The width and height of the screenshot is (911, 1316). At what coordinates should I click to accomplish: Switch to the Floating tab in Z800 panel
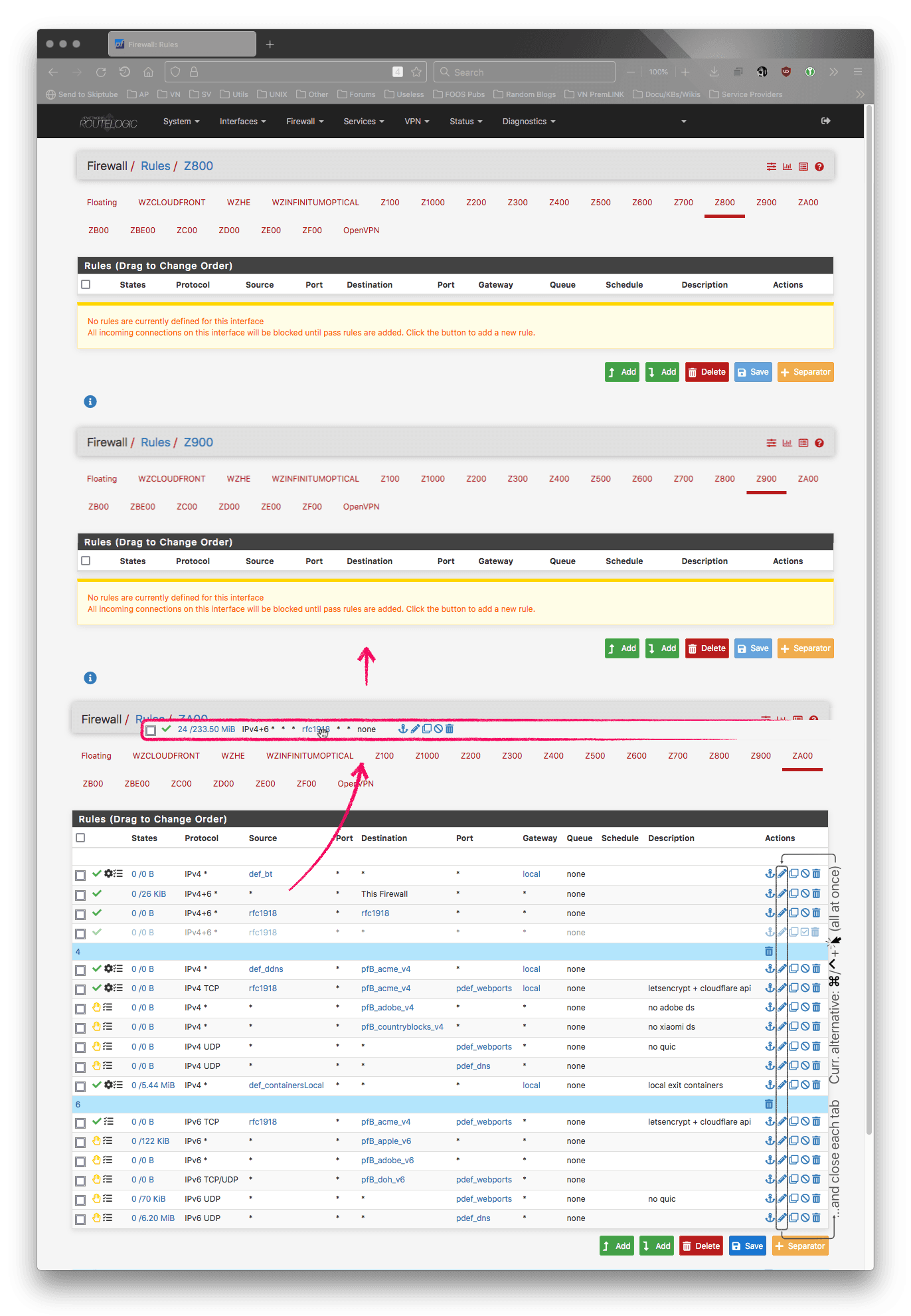[x=102, y=203]
